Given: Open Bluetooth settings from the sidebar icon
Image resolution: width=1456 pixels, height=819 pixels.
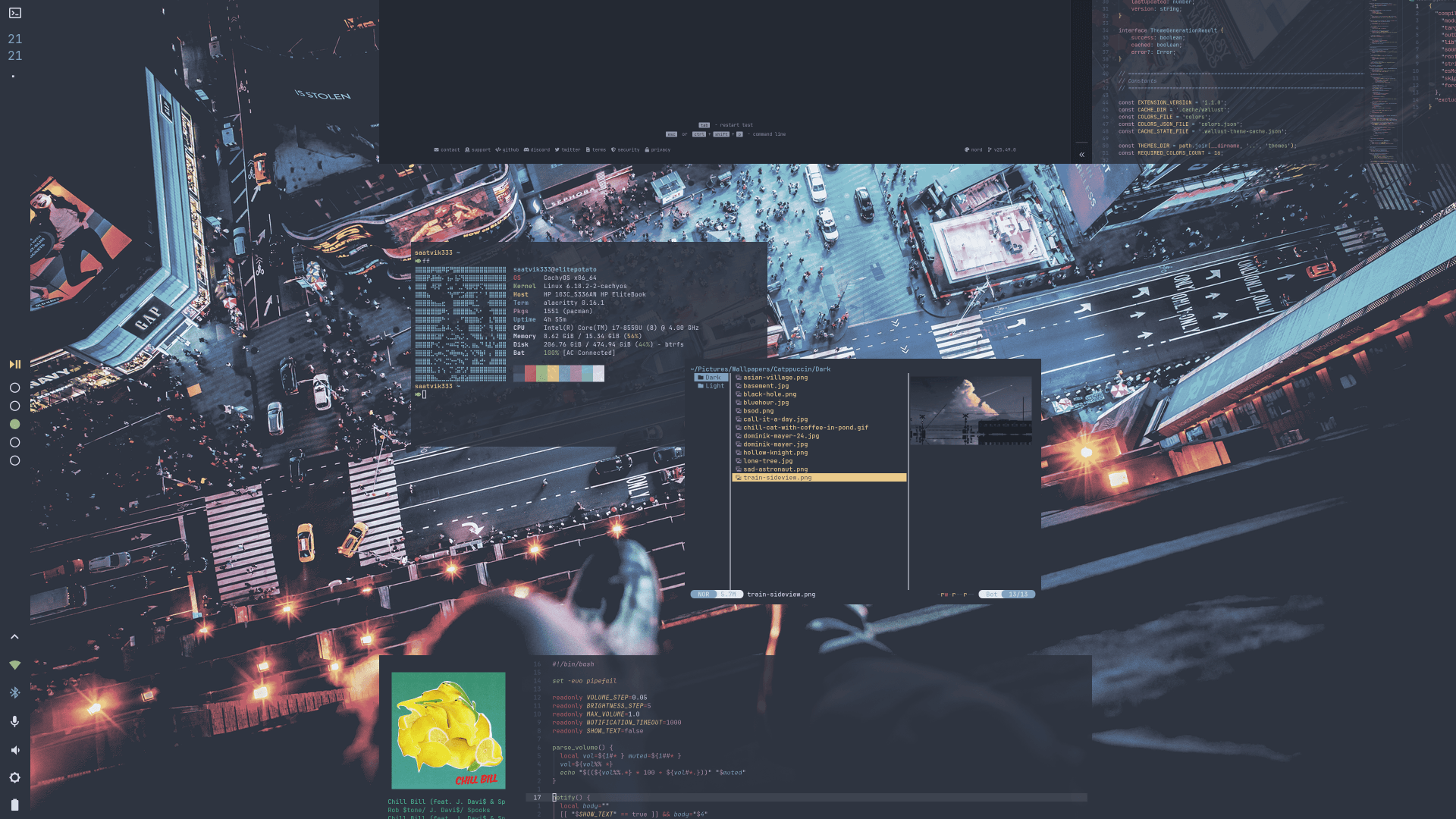Looking at the screenshot, I should tap(14, 691).
